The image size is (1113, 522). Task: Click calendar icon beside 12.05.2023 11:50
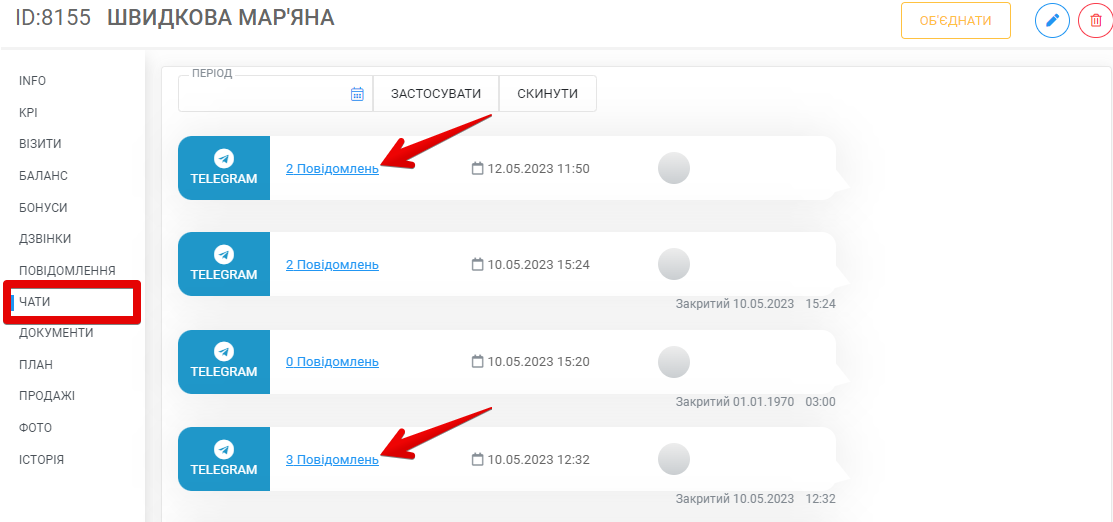click(x=478, y=168)
